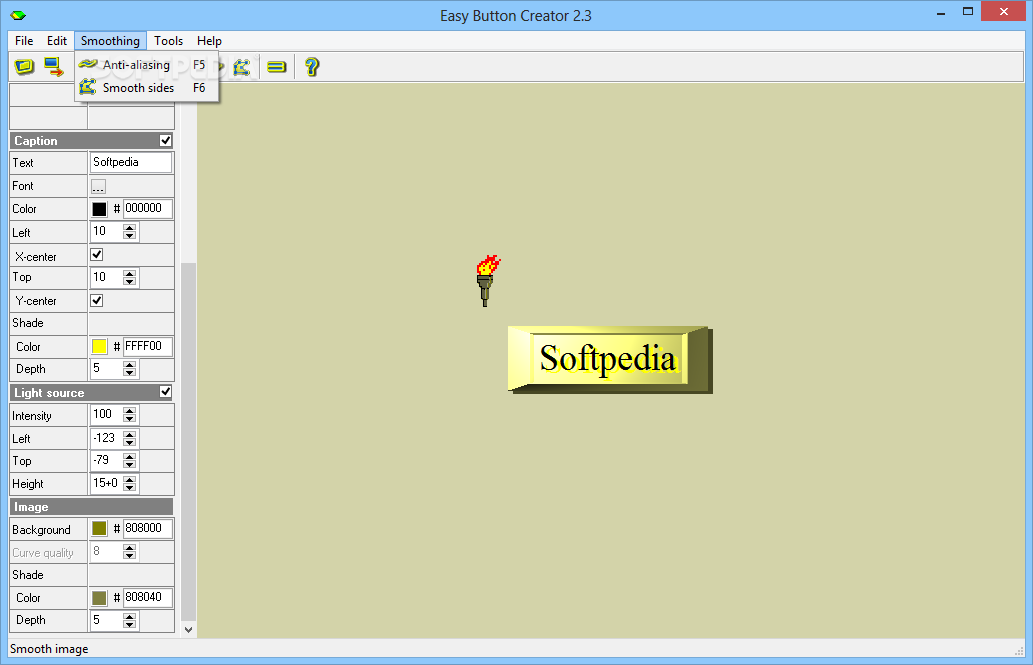Open the Tools menu
This screenshot has height=665, width=1033.
tap(169, 41)
